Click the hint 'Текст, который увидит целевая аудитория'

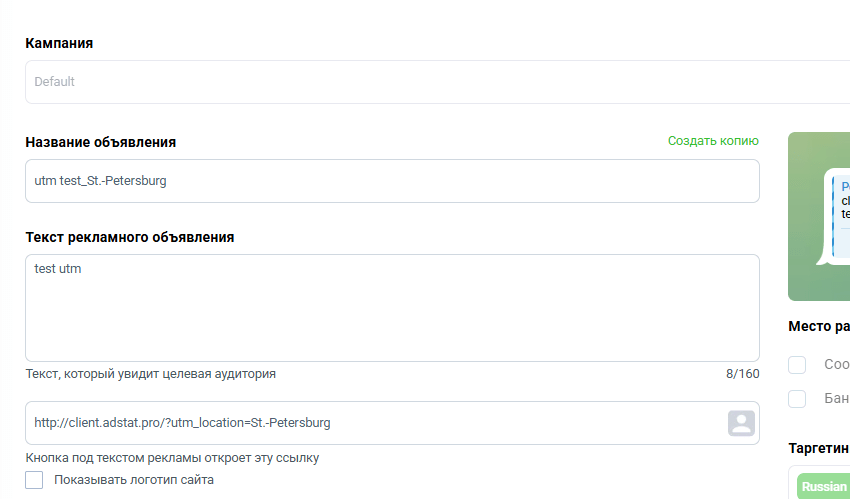[x=151, y=374]
